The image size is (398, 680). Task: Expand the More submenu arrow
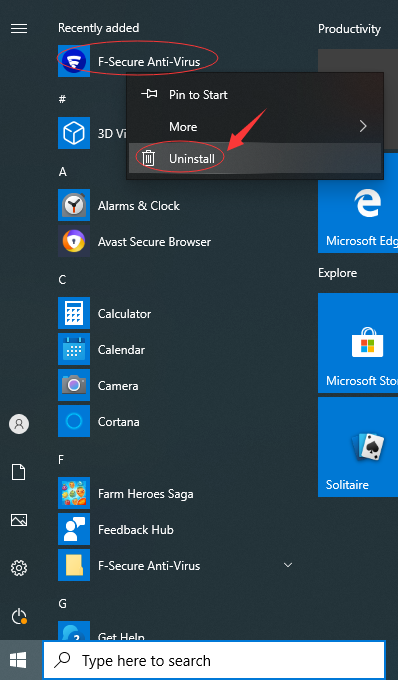363,127
